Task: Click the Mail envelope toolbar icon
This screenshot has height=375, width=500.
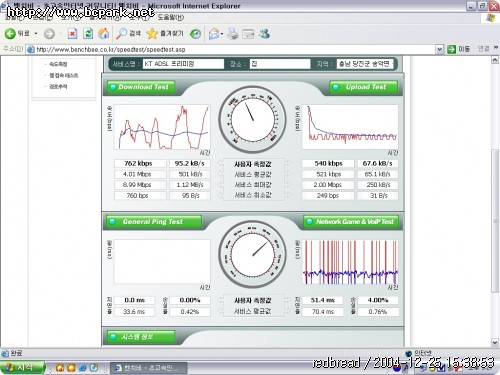Action: [x=214, y=34]
